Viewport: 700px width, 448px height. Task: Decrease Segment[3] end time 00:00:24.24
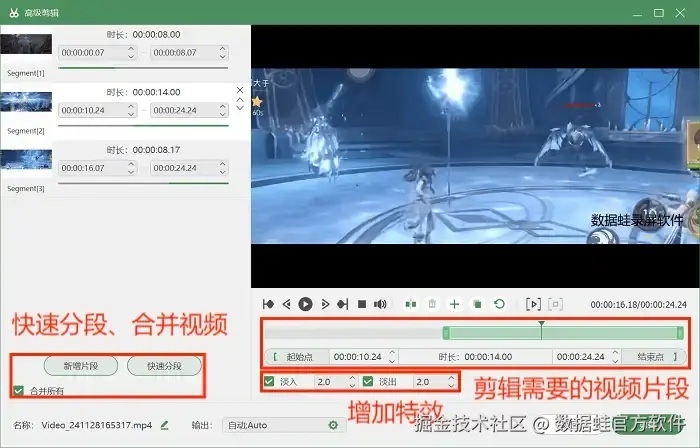(223, 172)
